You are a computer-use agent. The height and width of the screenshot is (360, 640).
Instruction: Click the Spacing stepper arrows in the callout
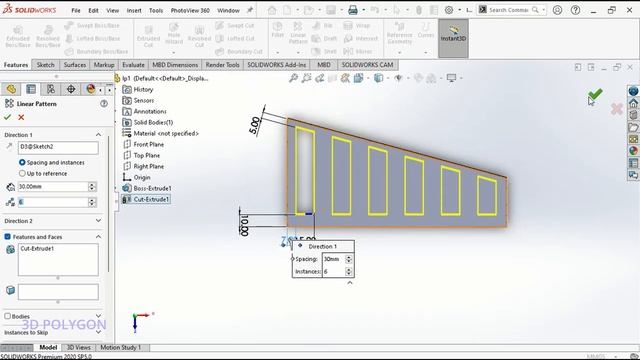348,259
